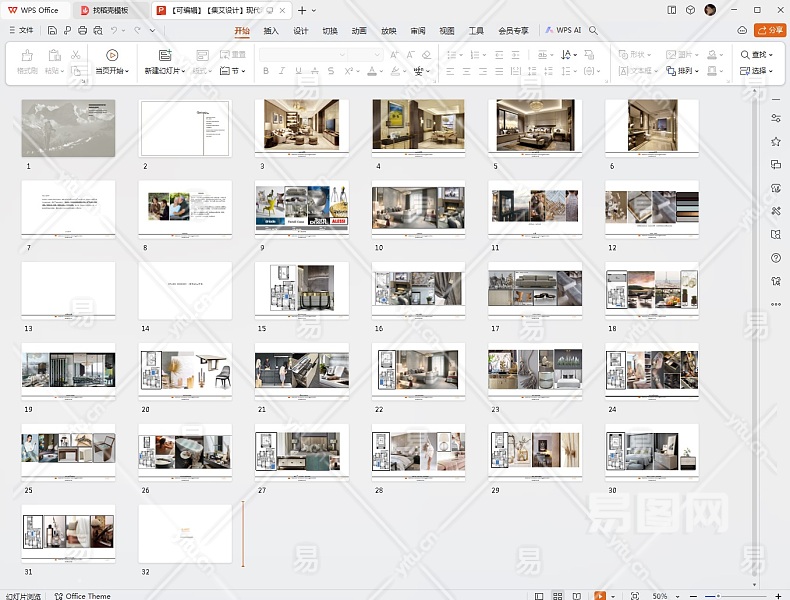
Task: Click the orange Share button
Action: [x=769, y=30]
